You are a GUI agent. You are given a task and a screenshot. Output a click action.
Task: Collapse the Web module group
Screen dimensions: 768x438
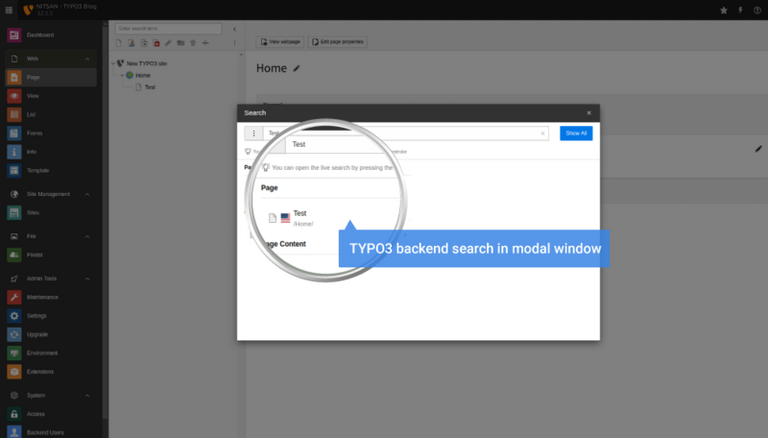click(x=87, y=59)
